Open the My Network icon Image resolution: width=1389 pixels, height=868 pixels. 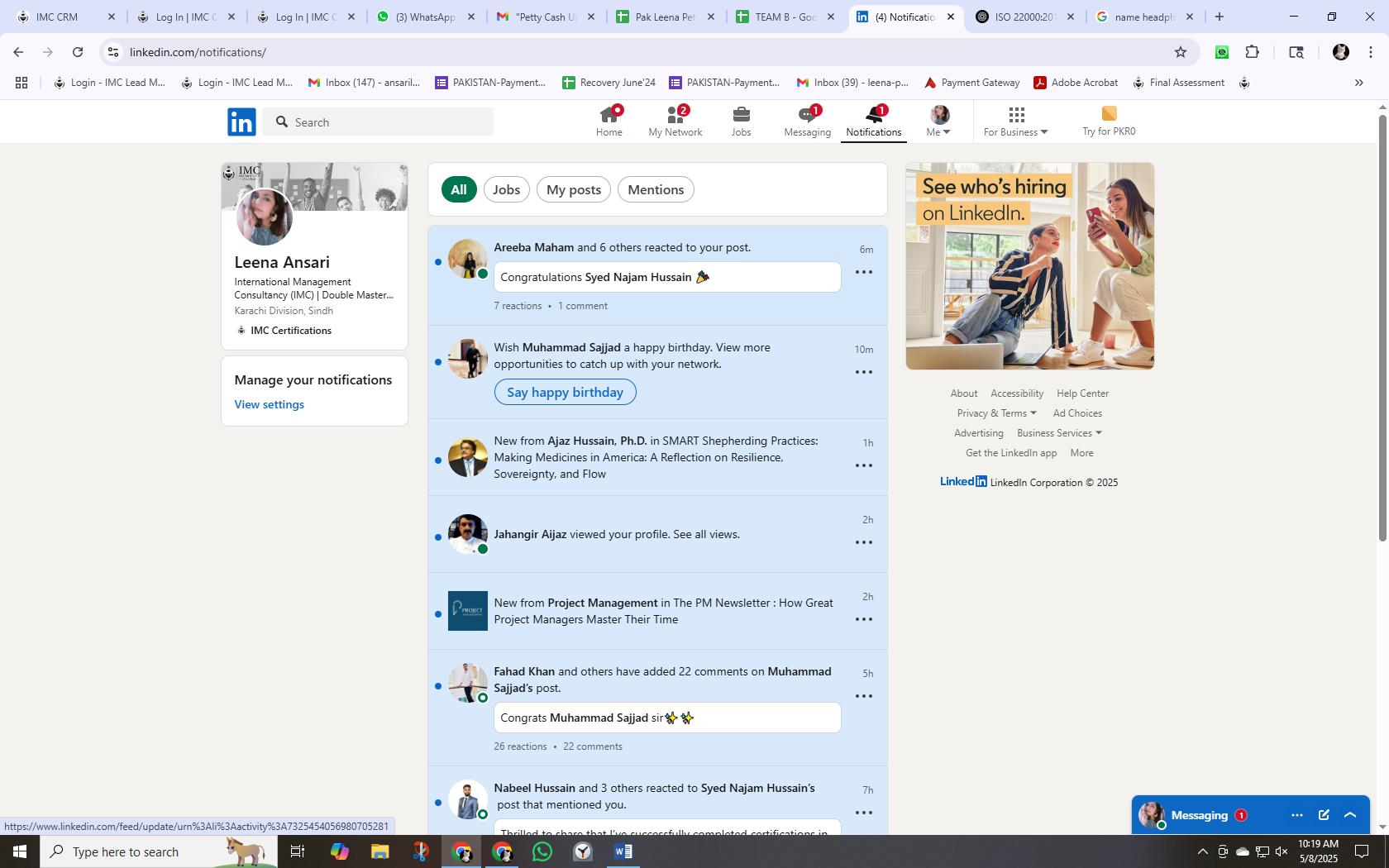click(675, 122)
